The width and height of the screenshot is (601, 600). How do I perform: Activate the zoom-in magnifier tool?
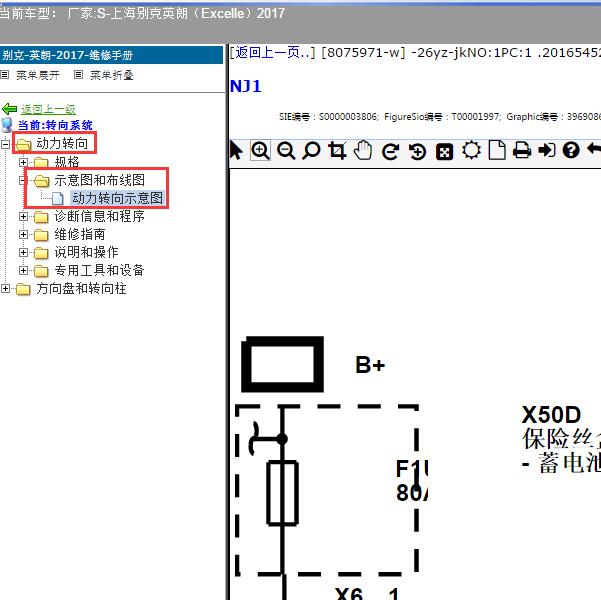[x=260, y=150]
